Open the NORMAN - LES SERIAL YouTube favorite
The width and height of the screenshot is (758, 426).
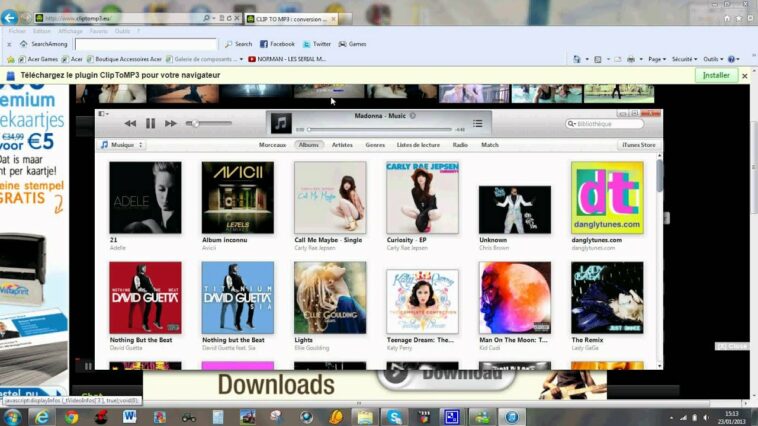pos(287,59)
